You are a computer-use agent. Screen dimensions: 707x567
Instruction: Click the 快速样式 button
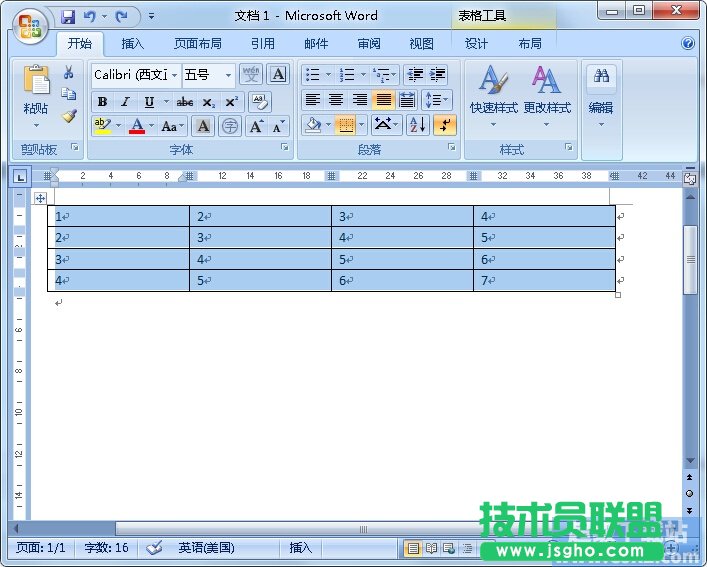[x=494, y=97]
